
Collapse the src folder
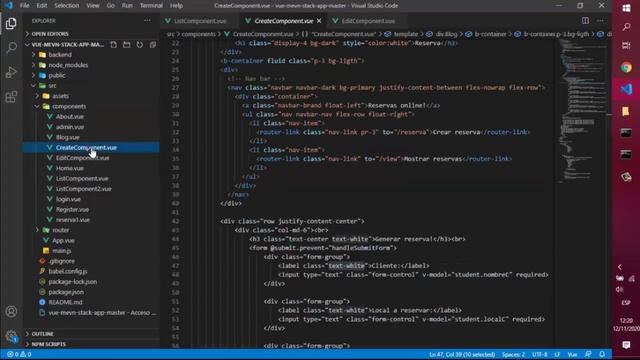52,86
